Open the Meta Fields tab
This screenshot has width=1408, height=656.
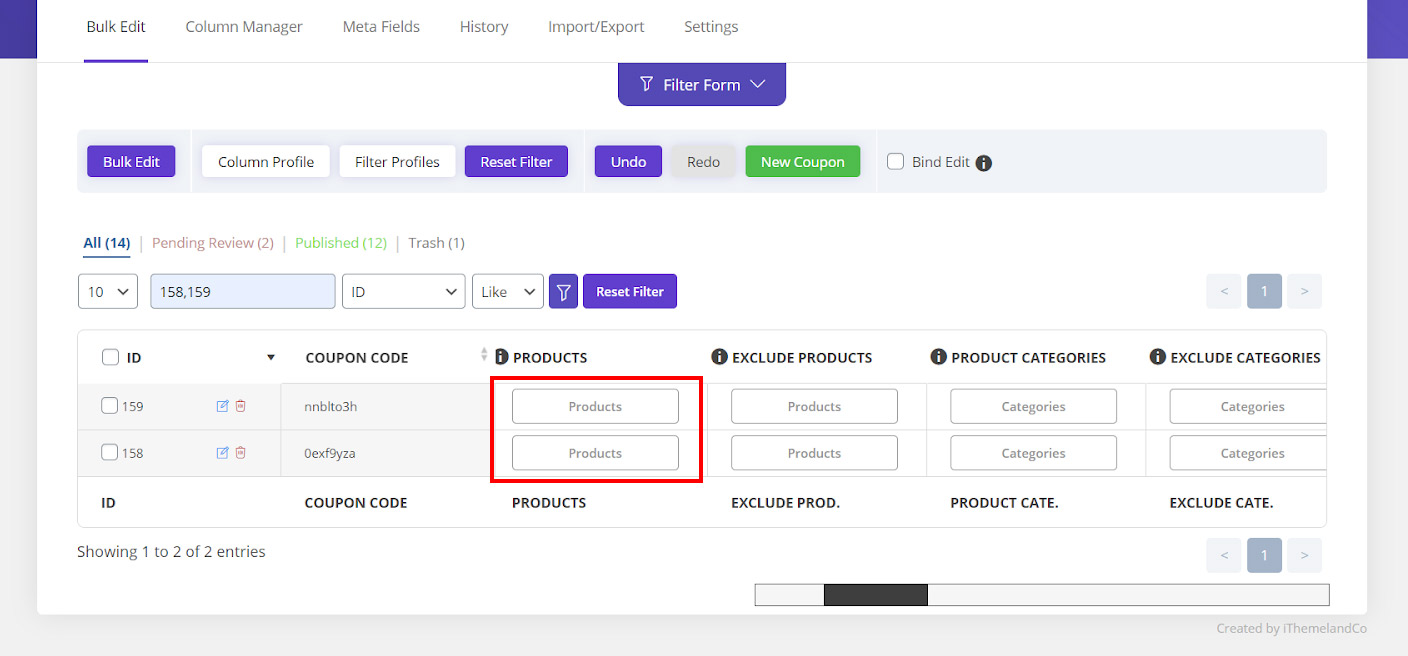click(x=381, y=27)
